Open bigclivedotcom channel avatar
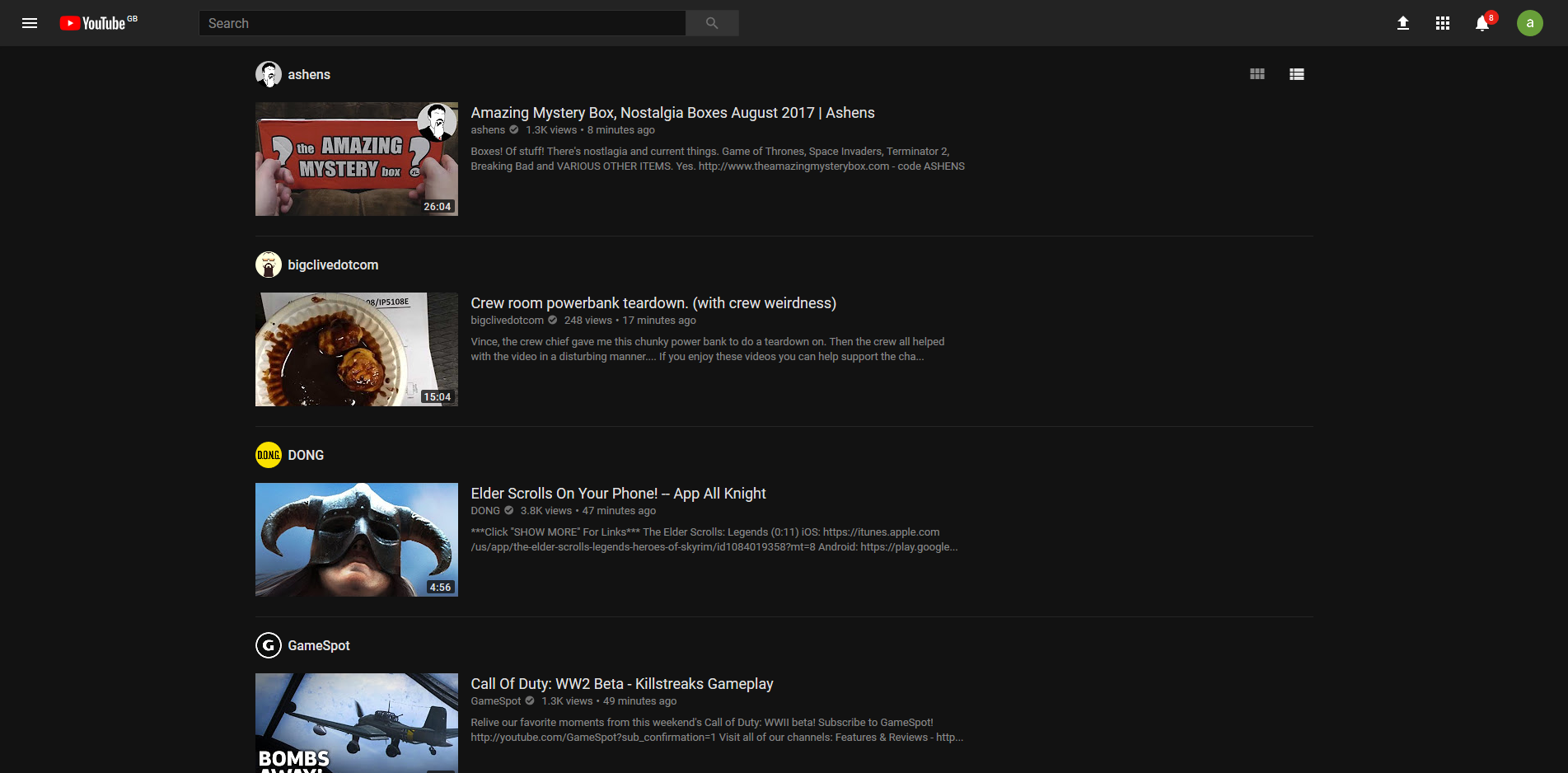This screenshot has height=773, width=1568. pos(269,265)
